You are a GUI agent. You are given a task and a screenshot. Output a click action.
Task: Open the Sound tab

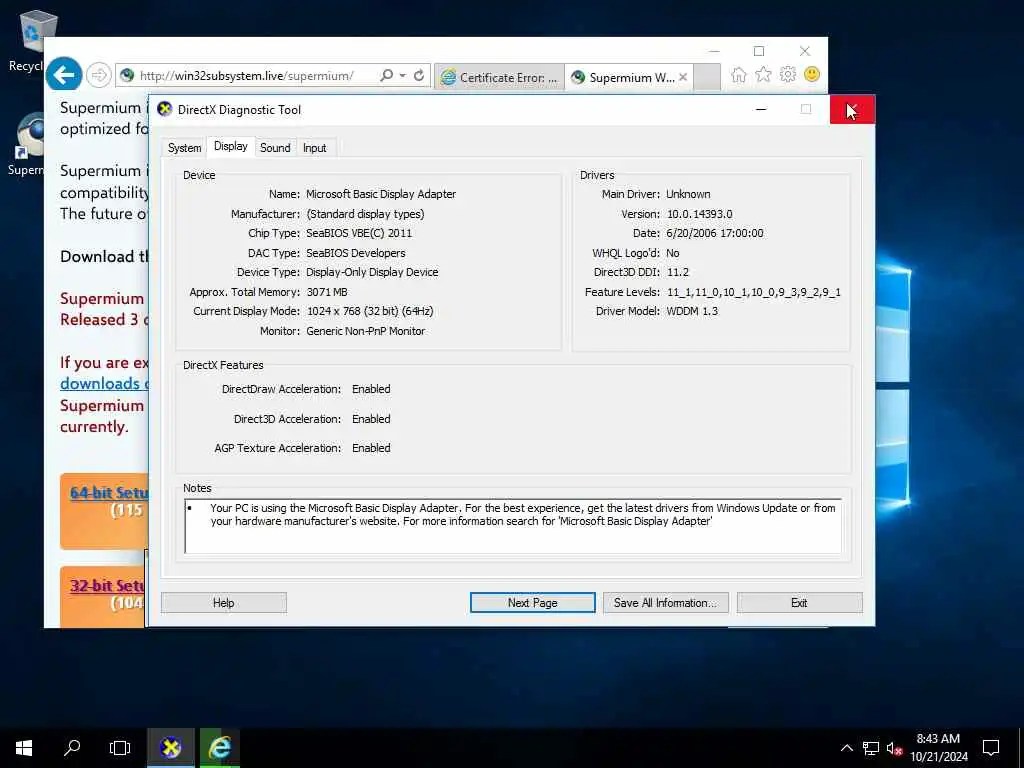pyautogui.click(x=275, y=148)
